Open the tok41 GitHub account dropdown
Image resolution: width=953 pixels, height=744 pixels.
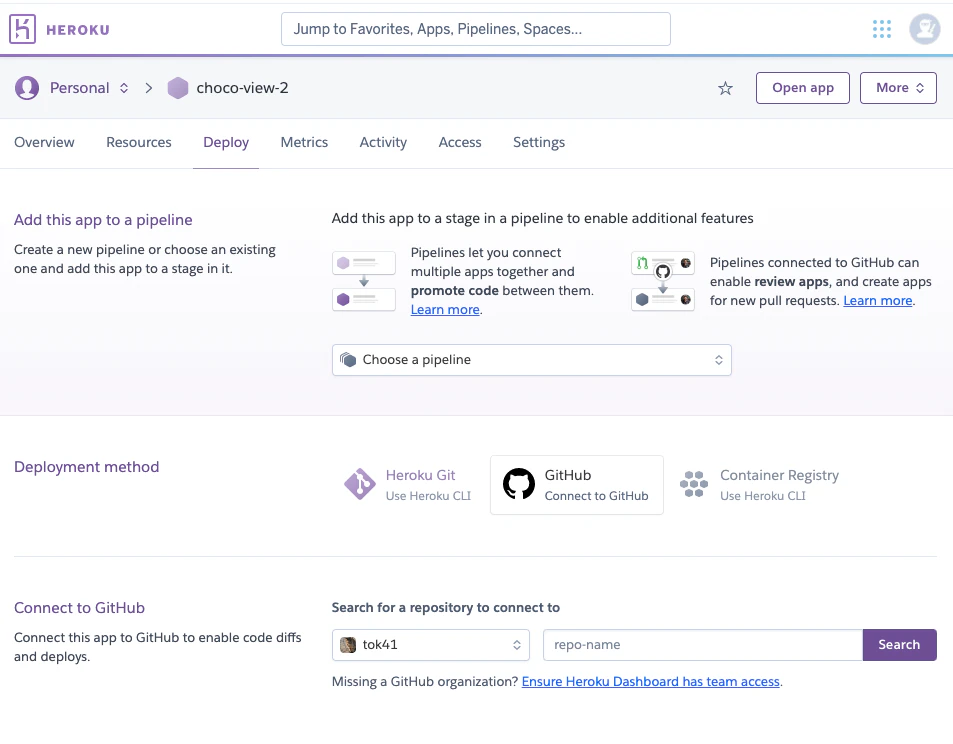430,645
